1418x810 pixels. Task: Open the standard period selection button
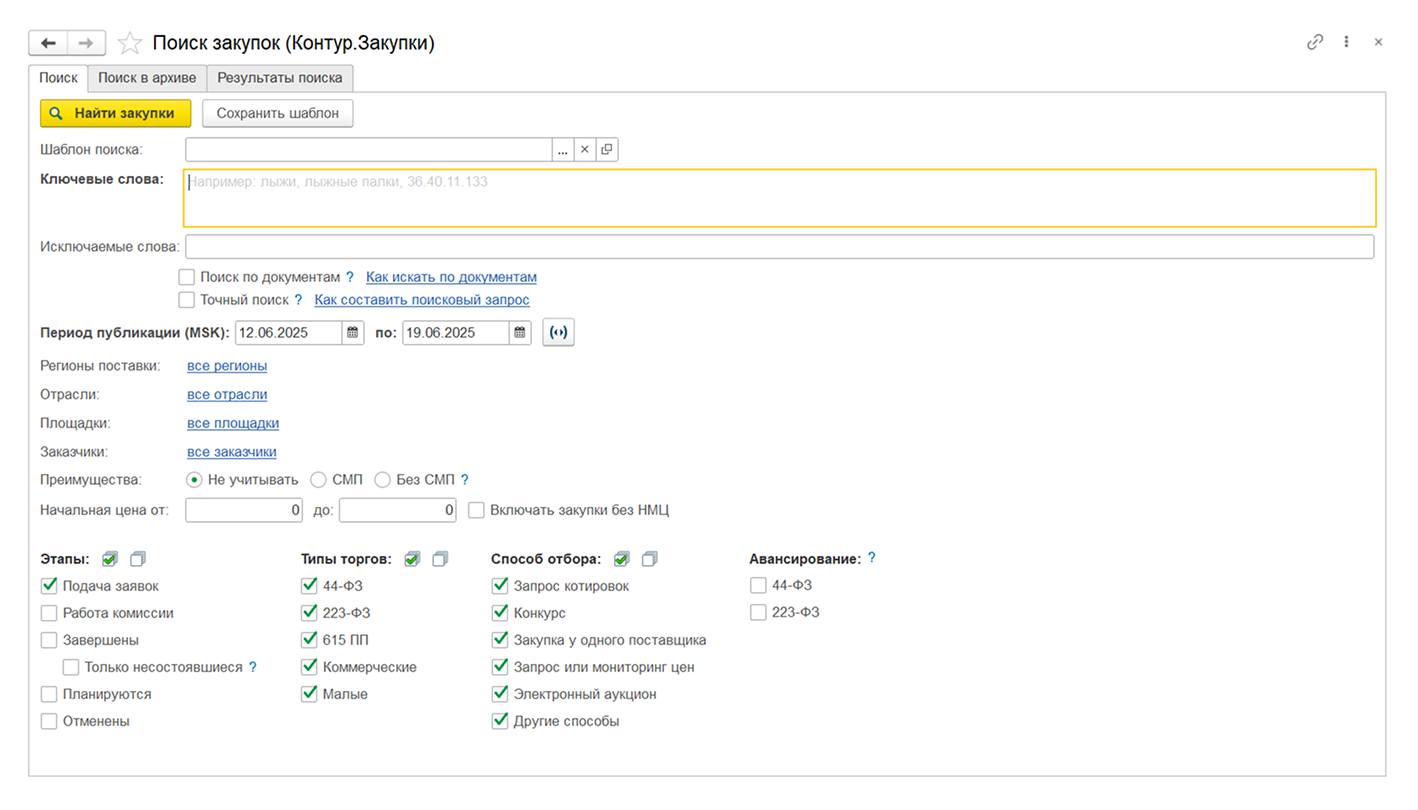(x=559, y=333)
